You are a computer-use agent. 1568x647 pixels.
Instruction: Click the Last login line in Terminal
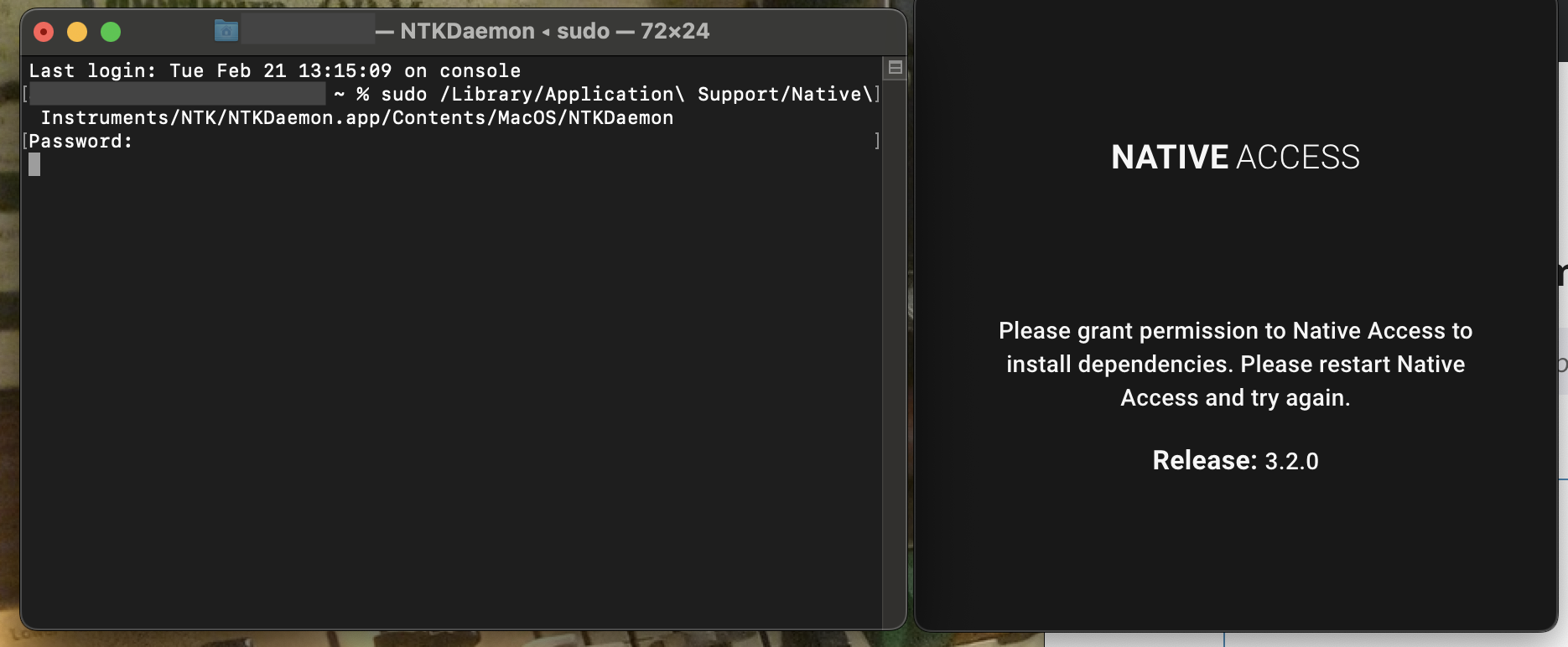(x=275, y=70)
